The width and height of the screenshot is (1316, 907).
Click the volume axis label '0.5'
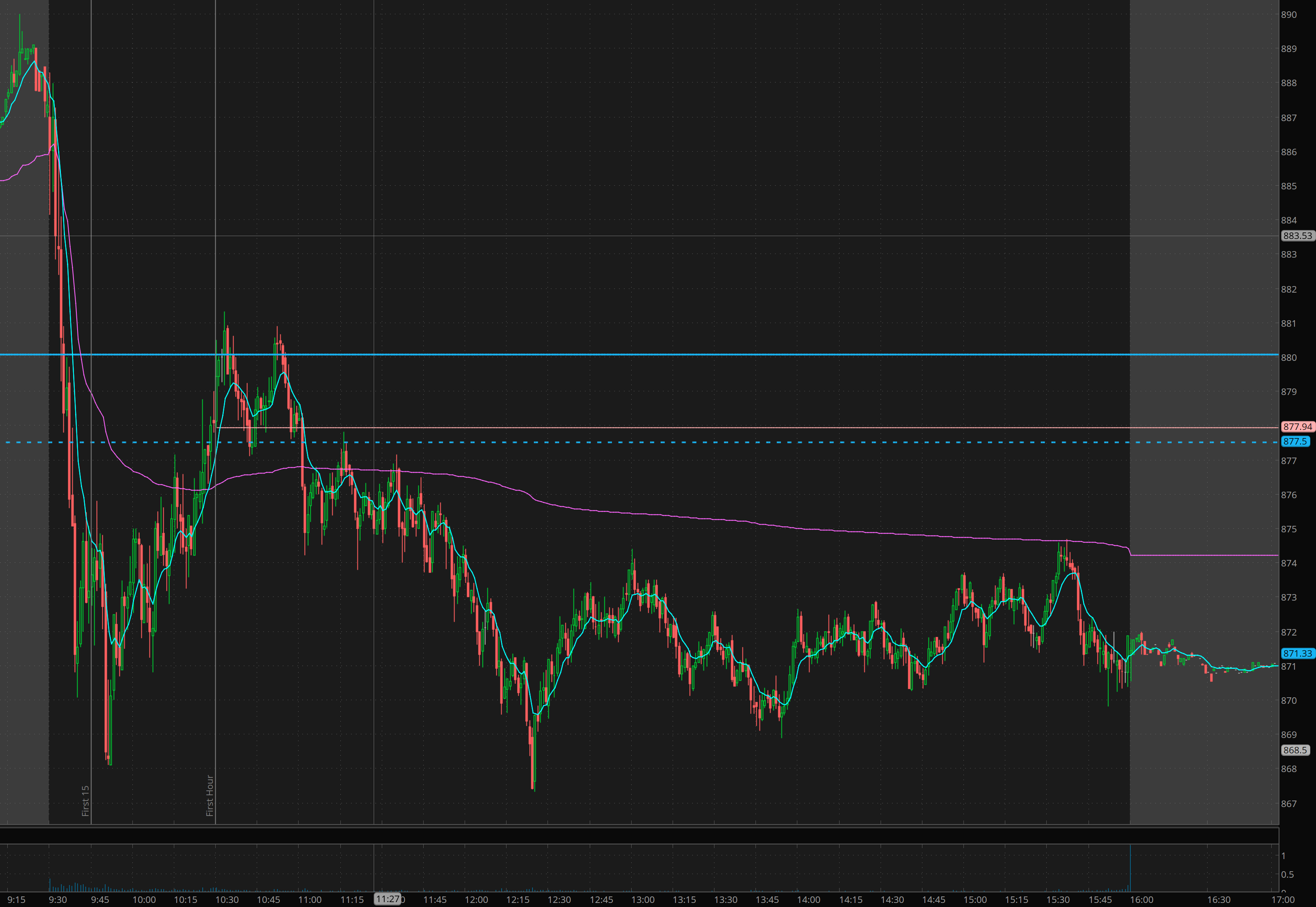point(1287,874)
